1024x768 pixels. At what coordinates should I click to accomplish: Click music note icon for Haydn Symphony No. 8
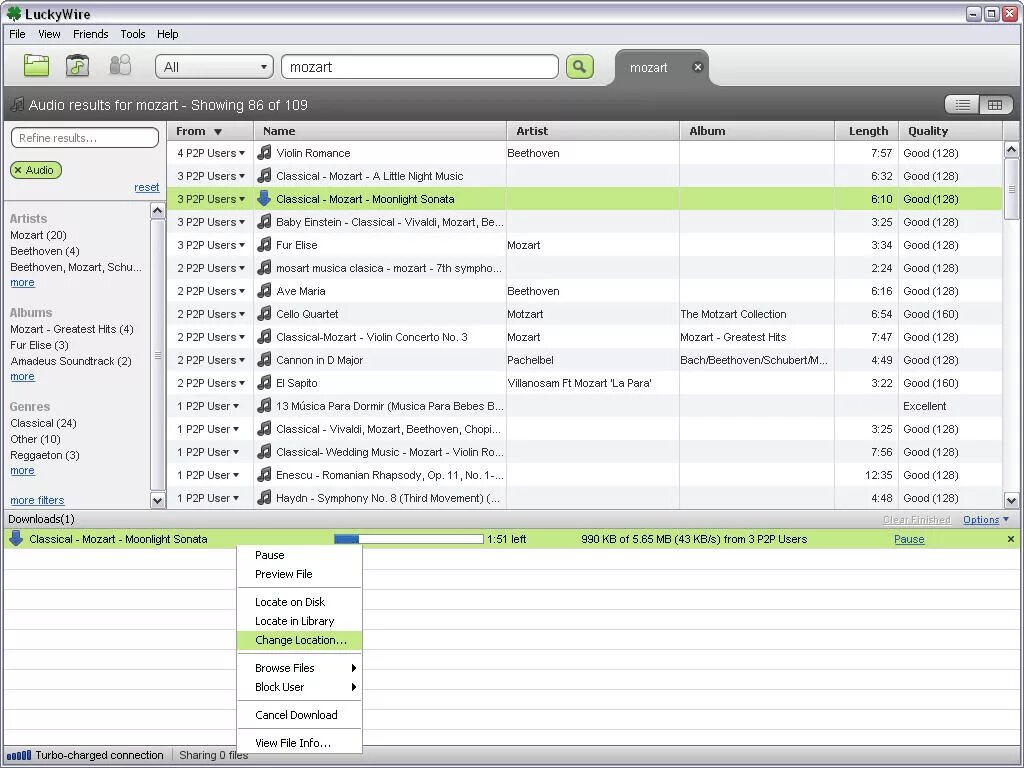pos(264,498)
